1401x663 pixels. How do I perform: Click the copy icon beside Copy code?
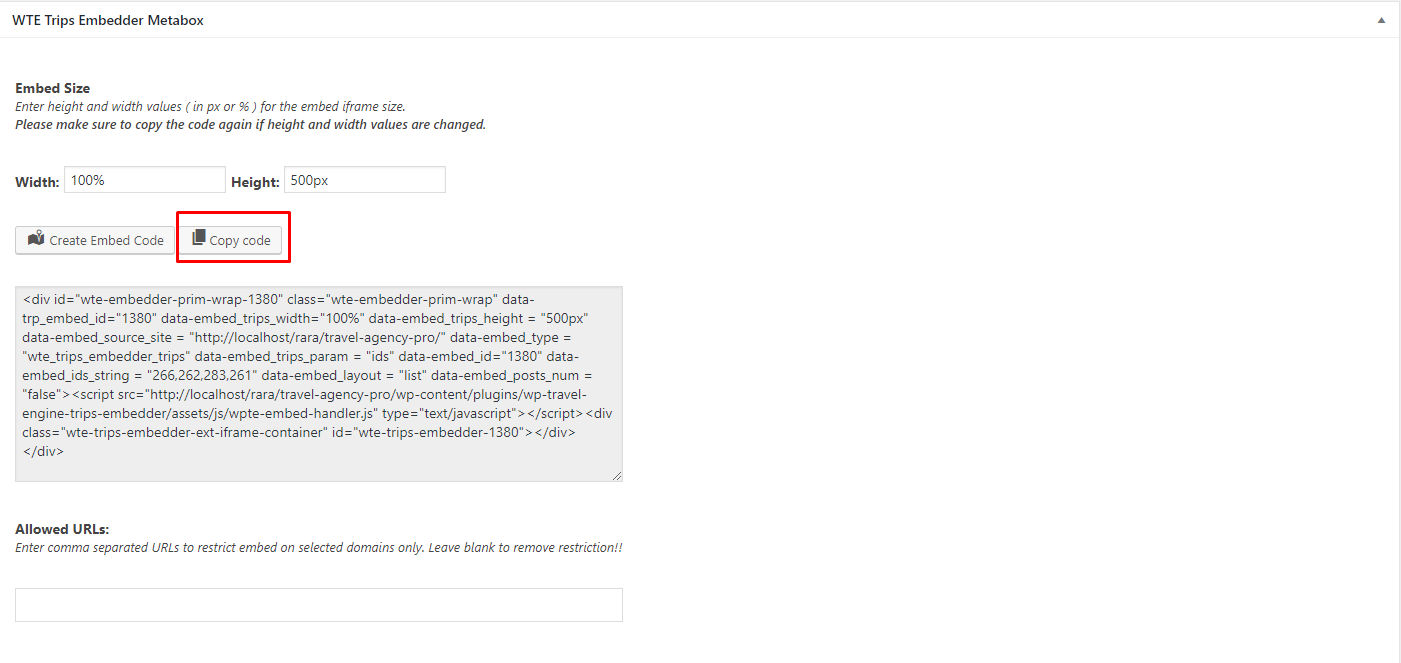pos(198,238)
